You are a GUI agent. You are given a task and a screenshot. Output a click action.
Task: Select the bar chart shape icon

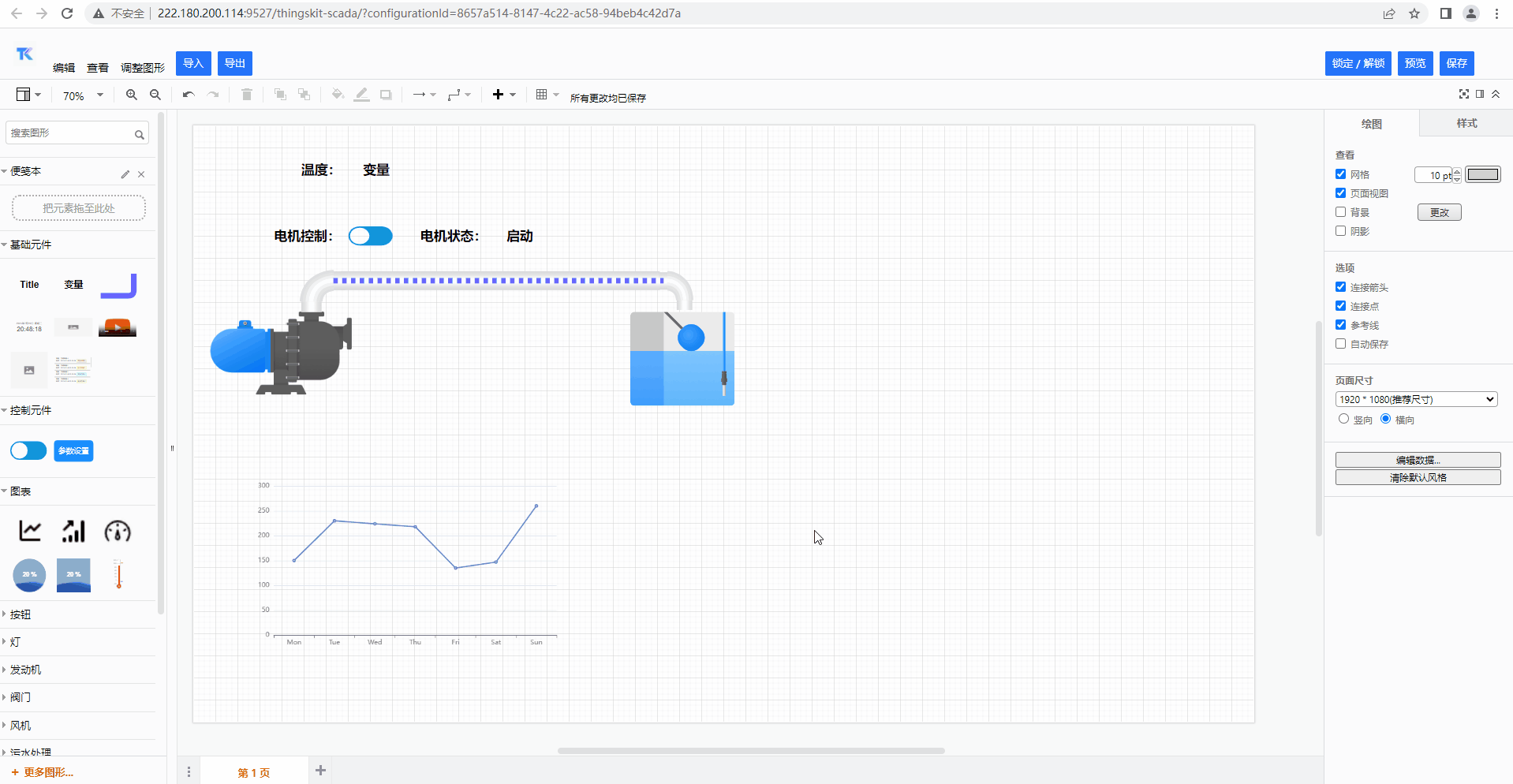[73, 531]
